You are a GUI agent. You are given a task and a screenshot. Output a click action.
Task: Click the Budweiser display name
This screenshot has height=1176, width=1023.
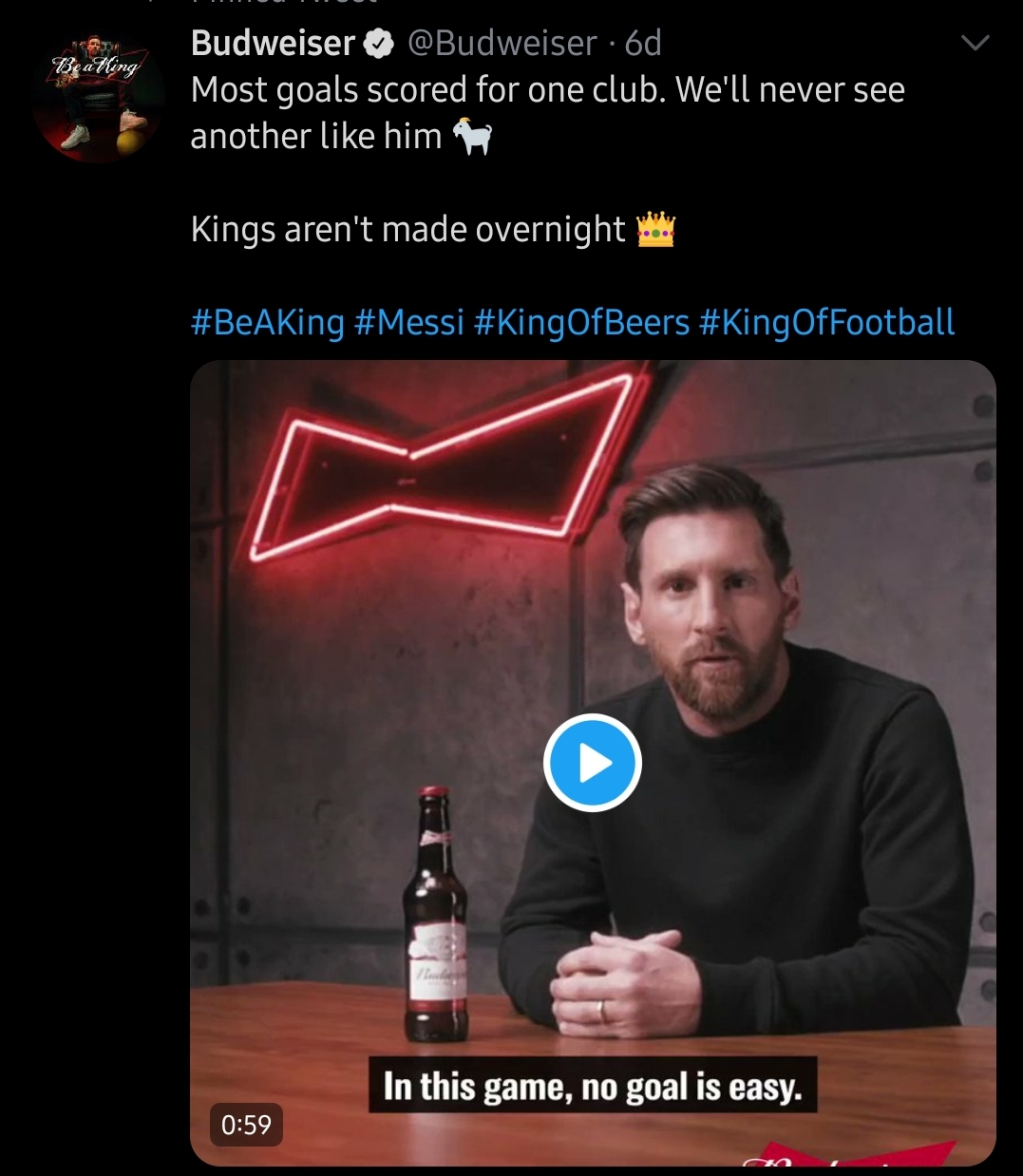tap(274, 44)
